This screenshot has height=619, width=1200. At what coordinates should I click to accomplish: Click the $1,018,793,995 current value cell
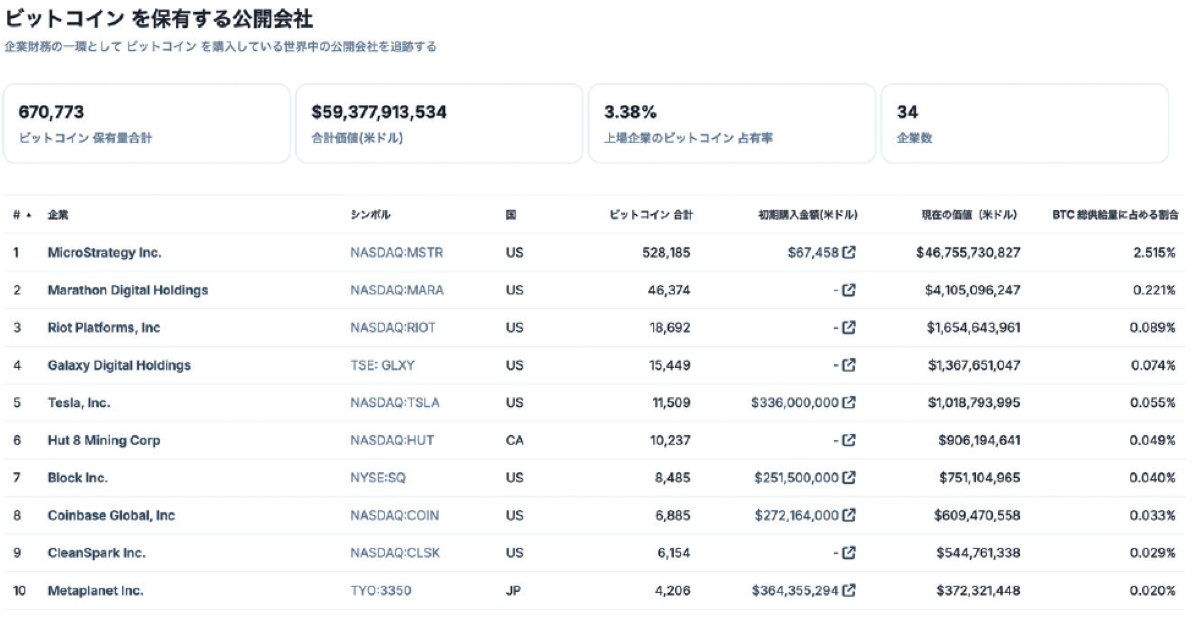[974, 403]
